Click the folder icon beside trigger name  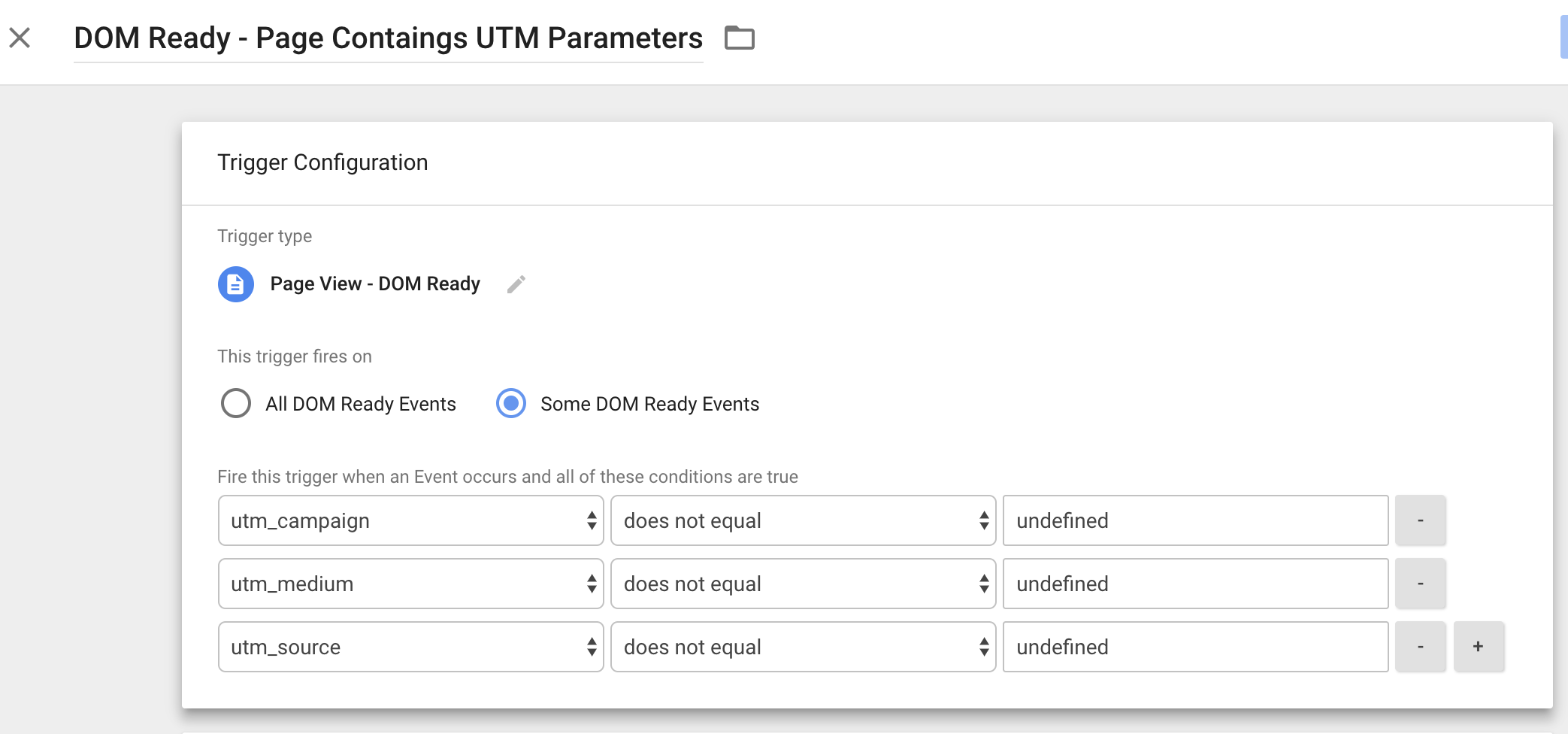(739, 38)
